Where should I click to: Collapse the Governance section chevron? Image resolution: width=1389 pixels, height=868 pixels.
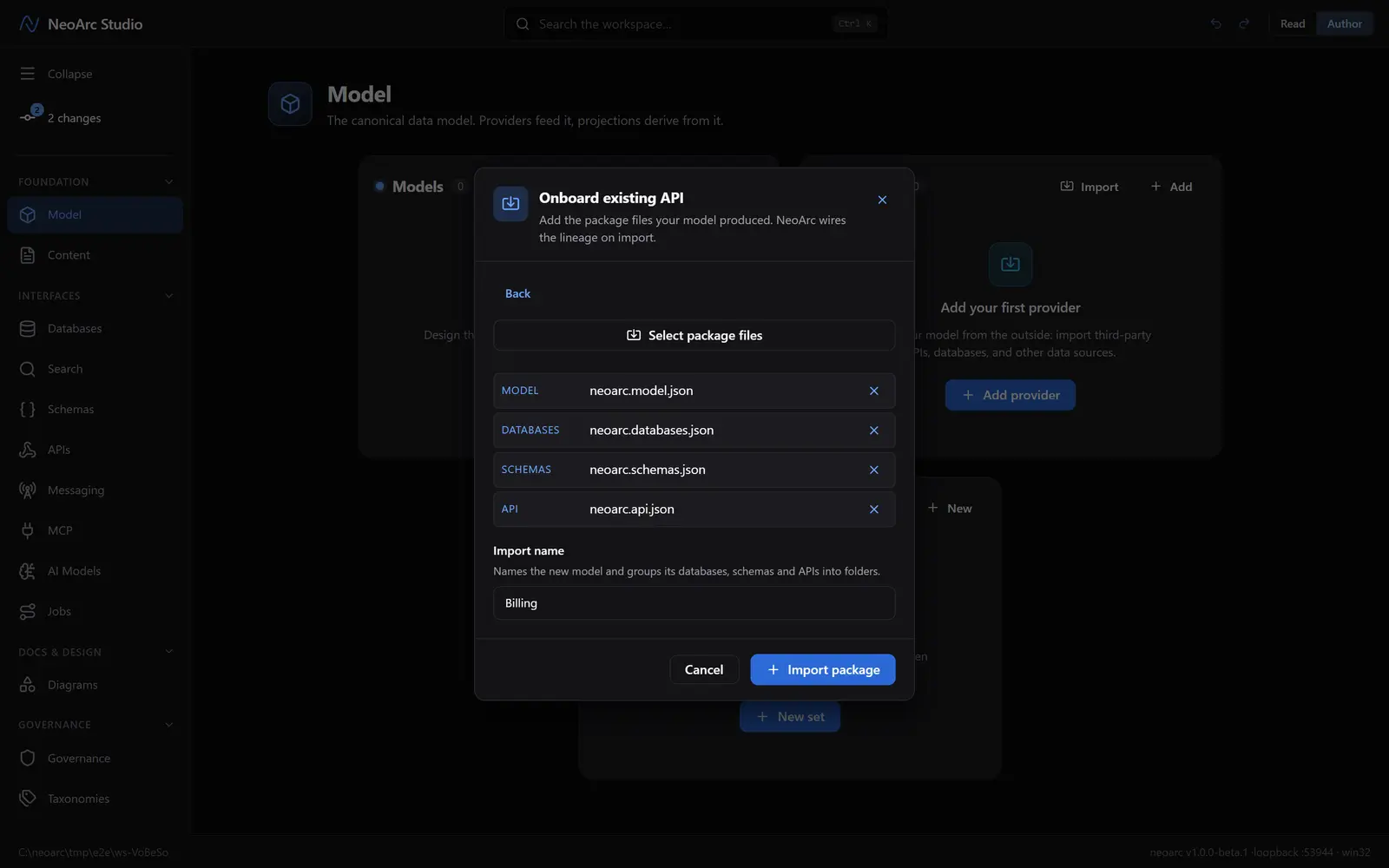[x=168, y=725]
